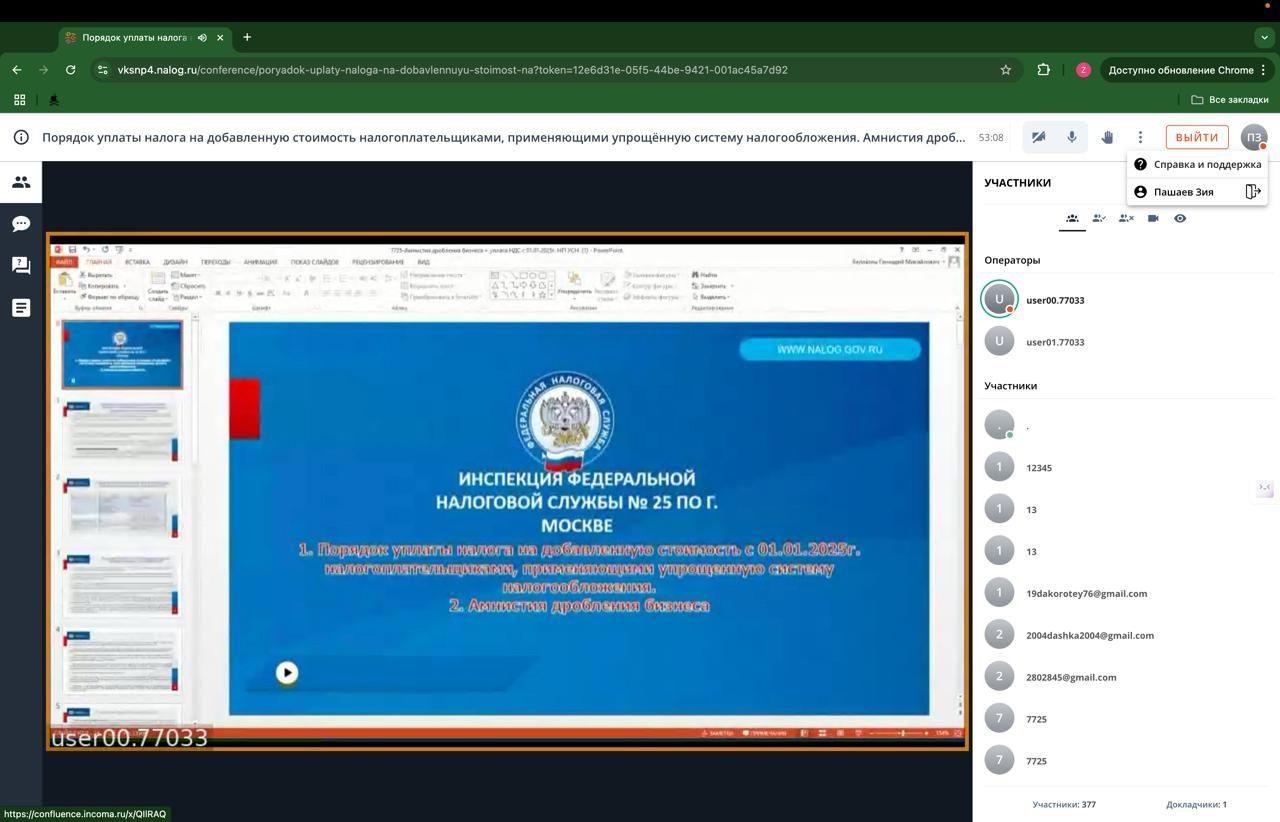Go forward in Chrome browser

[43, 70]
